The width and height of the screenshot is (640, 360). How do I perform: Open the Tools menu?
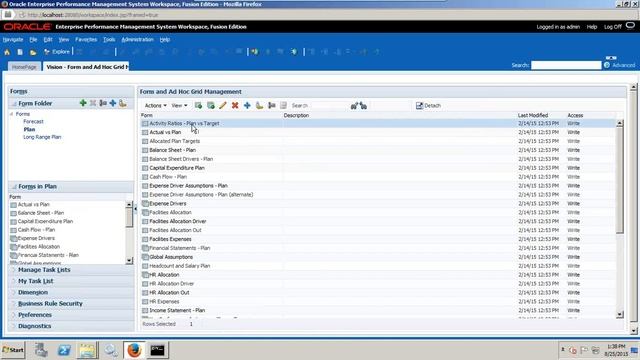click(109, 40)
